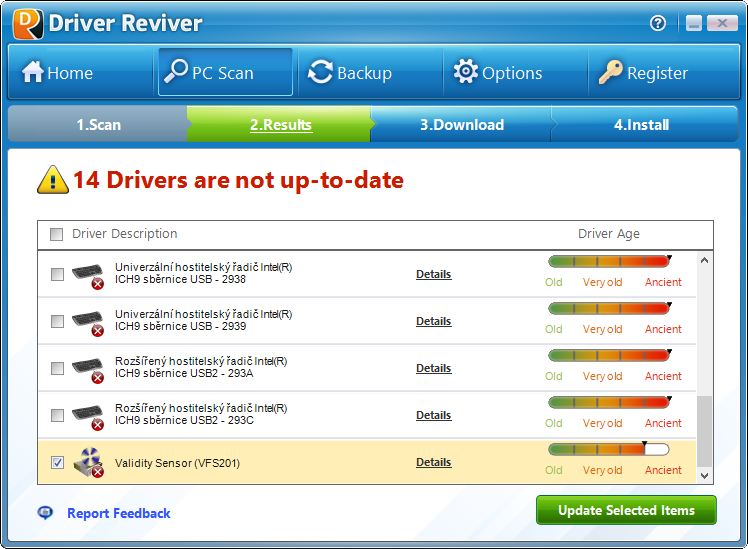Click the driver list scroll-up arrow
The image size is (748, 549).
[x=704, y=260]
